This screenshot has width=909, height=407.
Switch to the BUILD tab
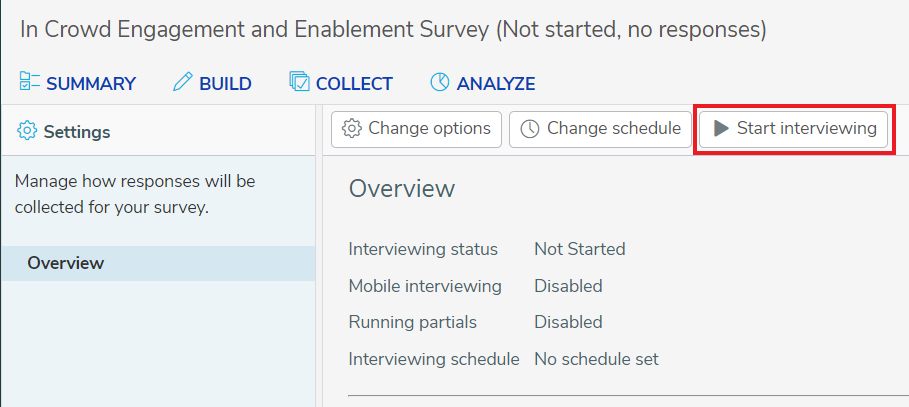(x=212, y=83)
